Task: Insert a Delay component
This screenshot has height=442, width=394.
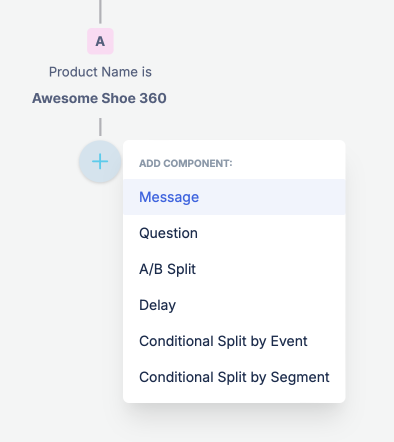Action: click(157, 305)
